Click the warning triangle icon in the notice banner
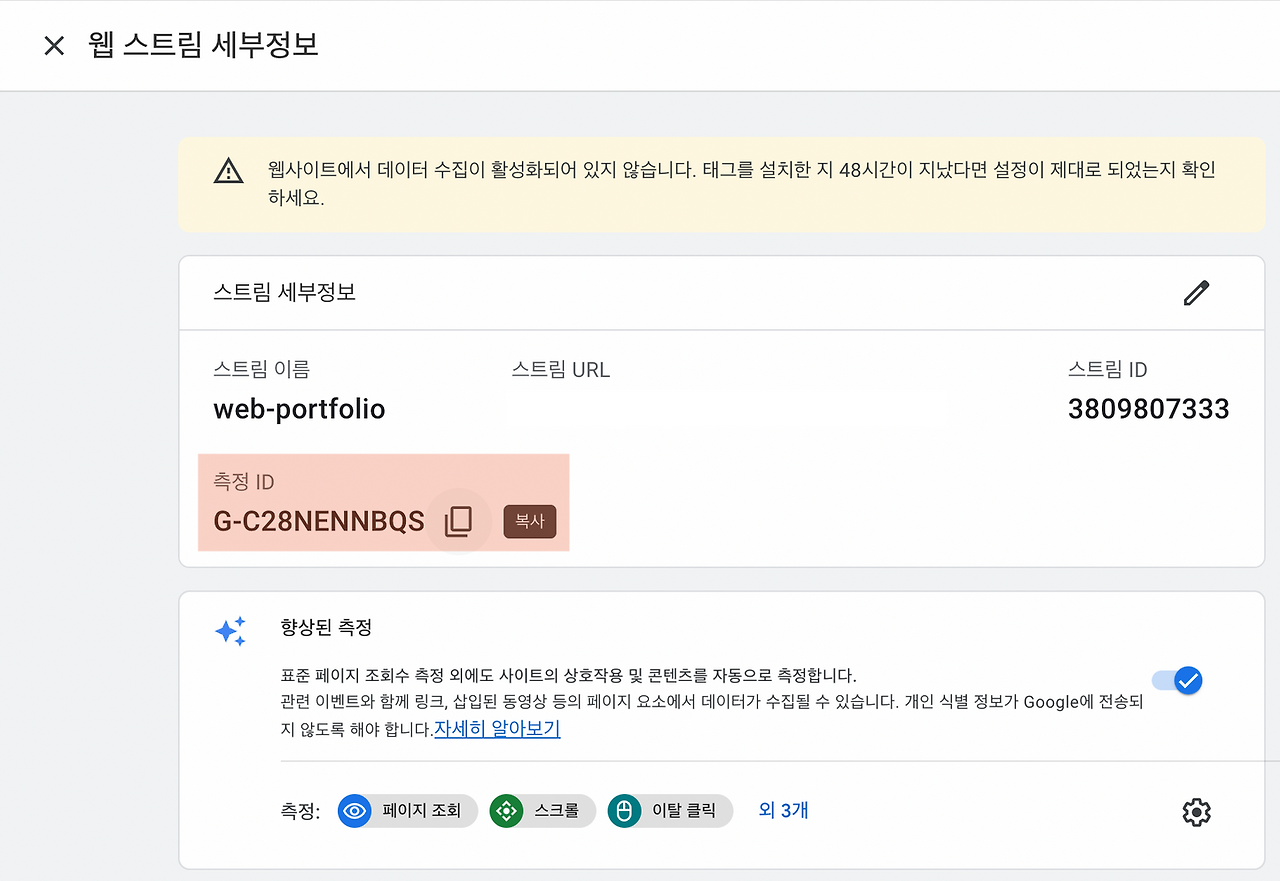The image size is (1280, 881). click(228, 170)
